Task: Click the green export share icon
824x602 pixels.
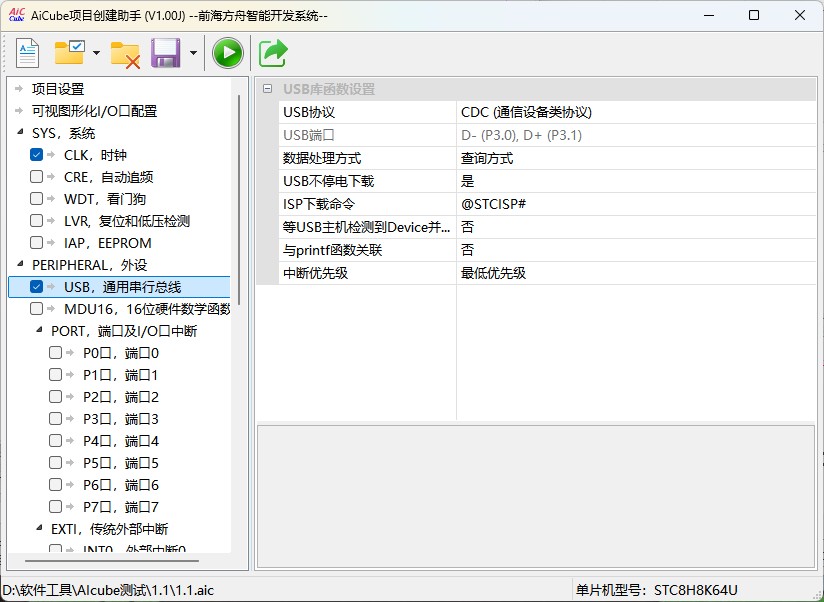Action: coord(273,53)
